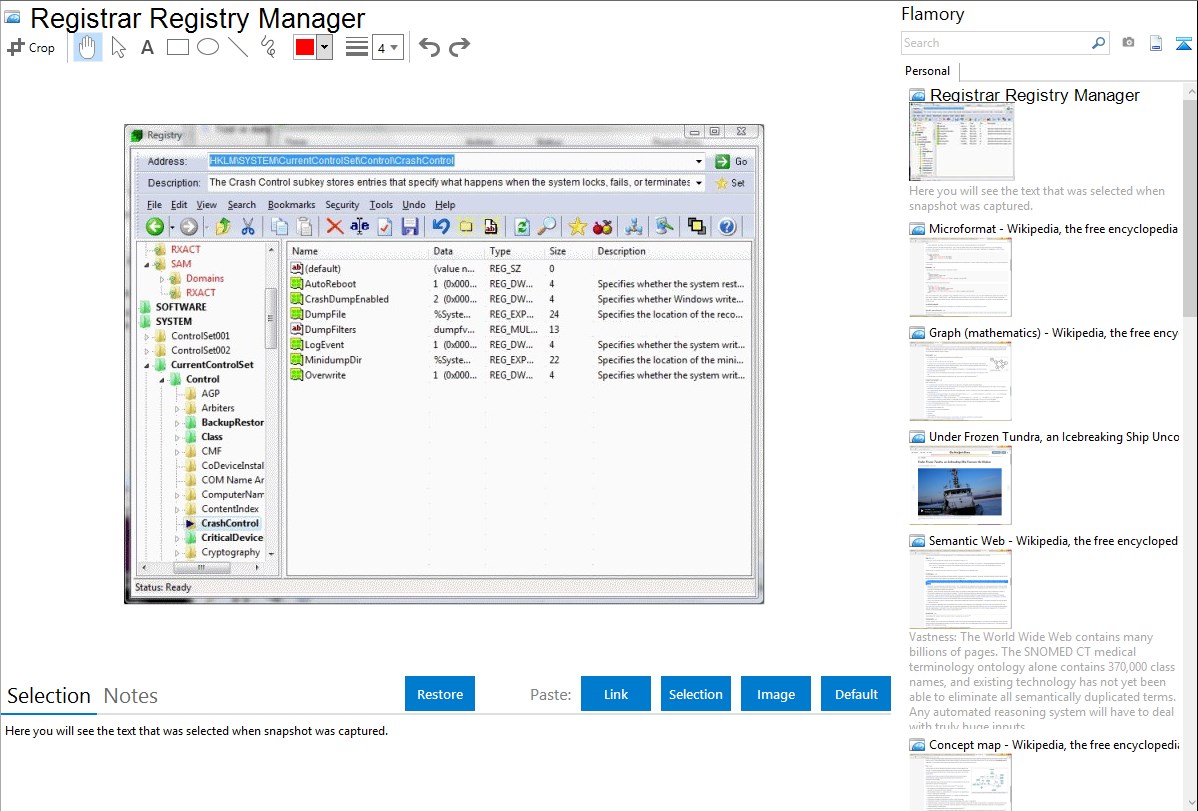Click the scissors Cut icon

248,226
